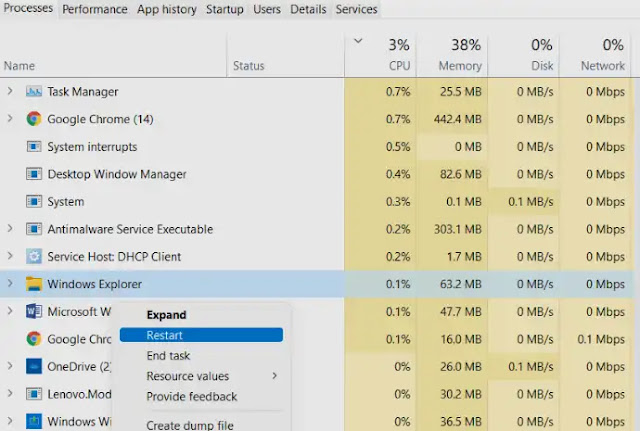The image size is (640, 431).
Task: Select the Desktop Window Manager name
Action: pyautogui.click(x=117, y=174)
